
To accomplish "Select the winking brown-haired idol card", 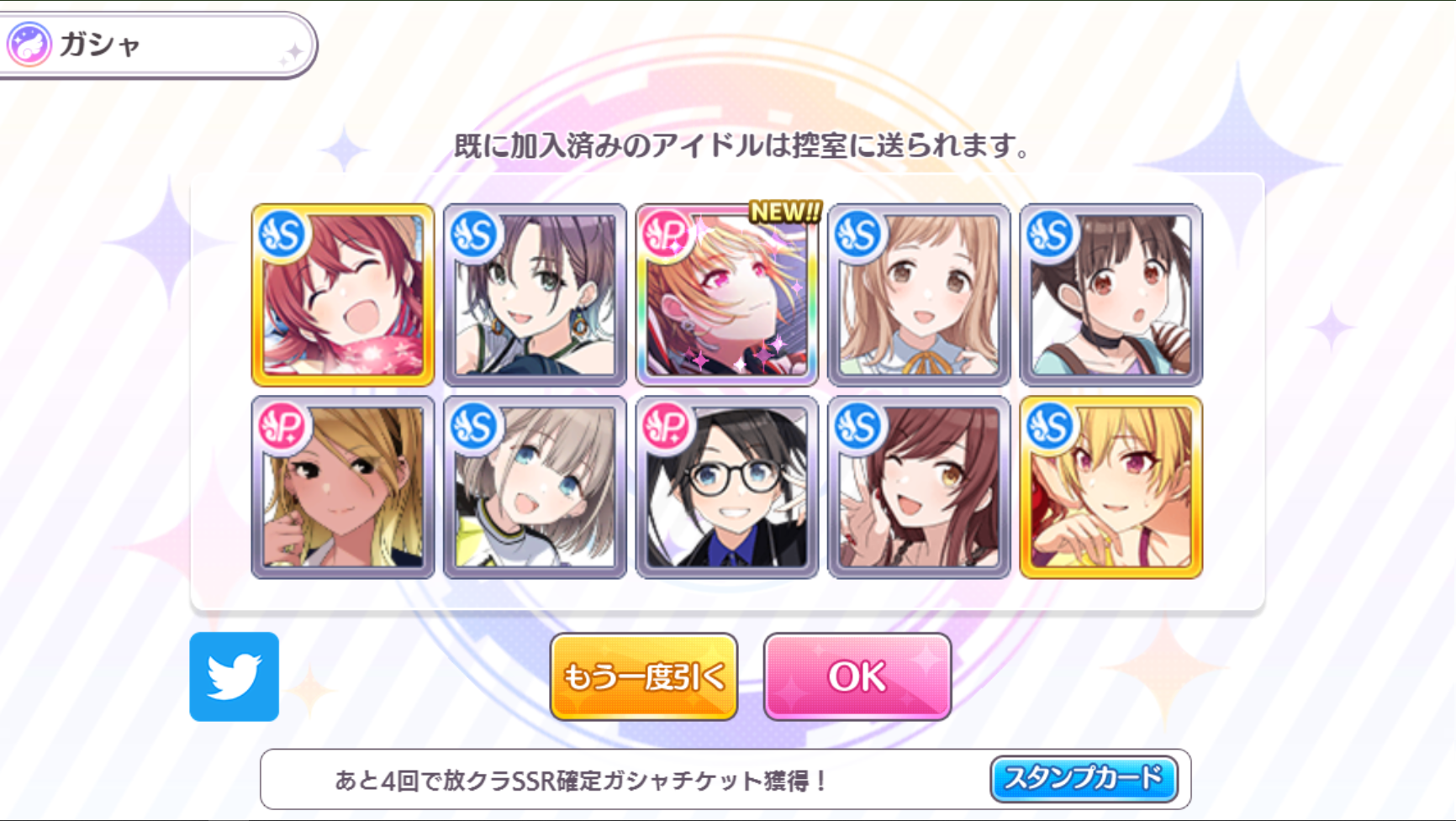I will click(x=919, y=487).
